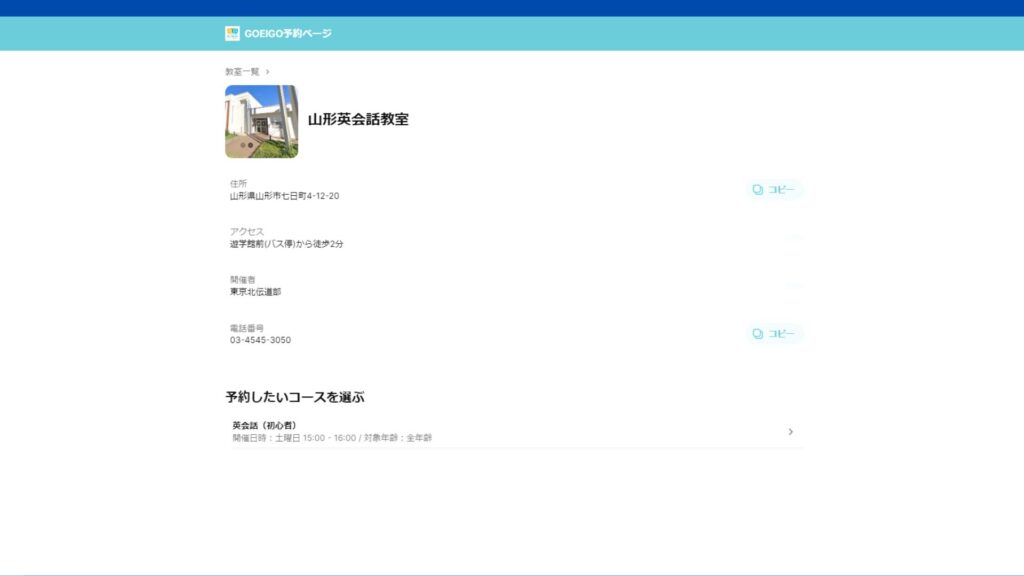Open the GOEIGO予約ページ header title
This screenshot has height=576, width=1024.
[288, 33]
